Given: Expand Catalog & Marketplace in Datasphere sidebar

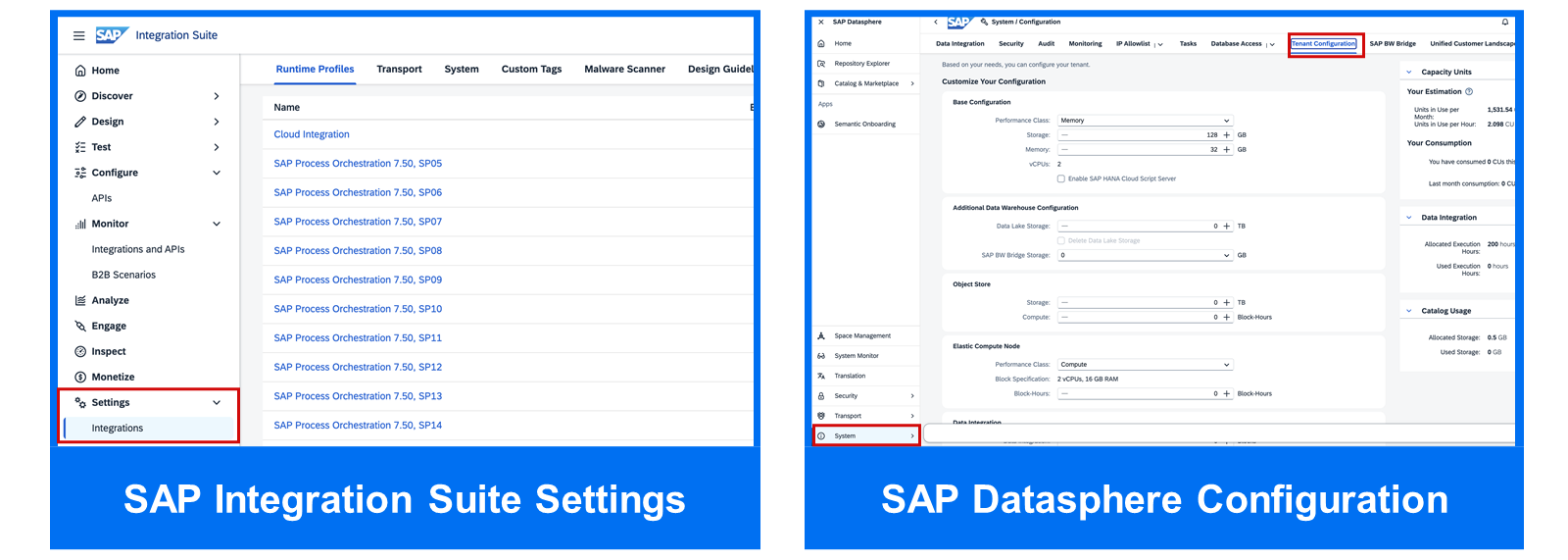Looking at the screenshot, I should point(912,83).
